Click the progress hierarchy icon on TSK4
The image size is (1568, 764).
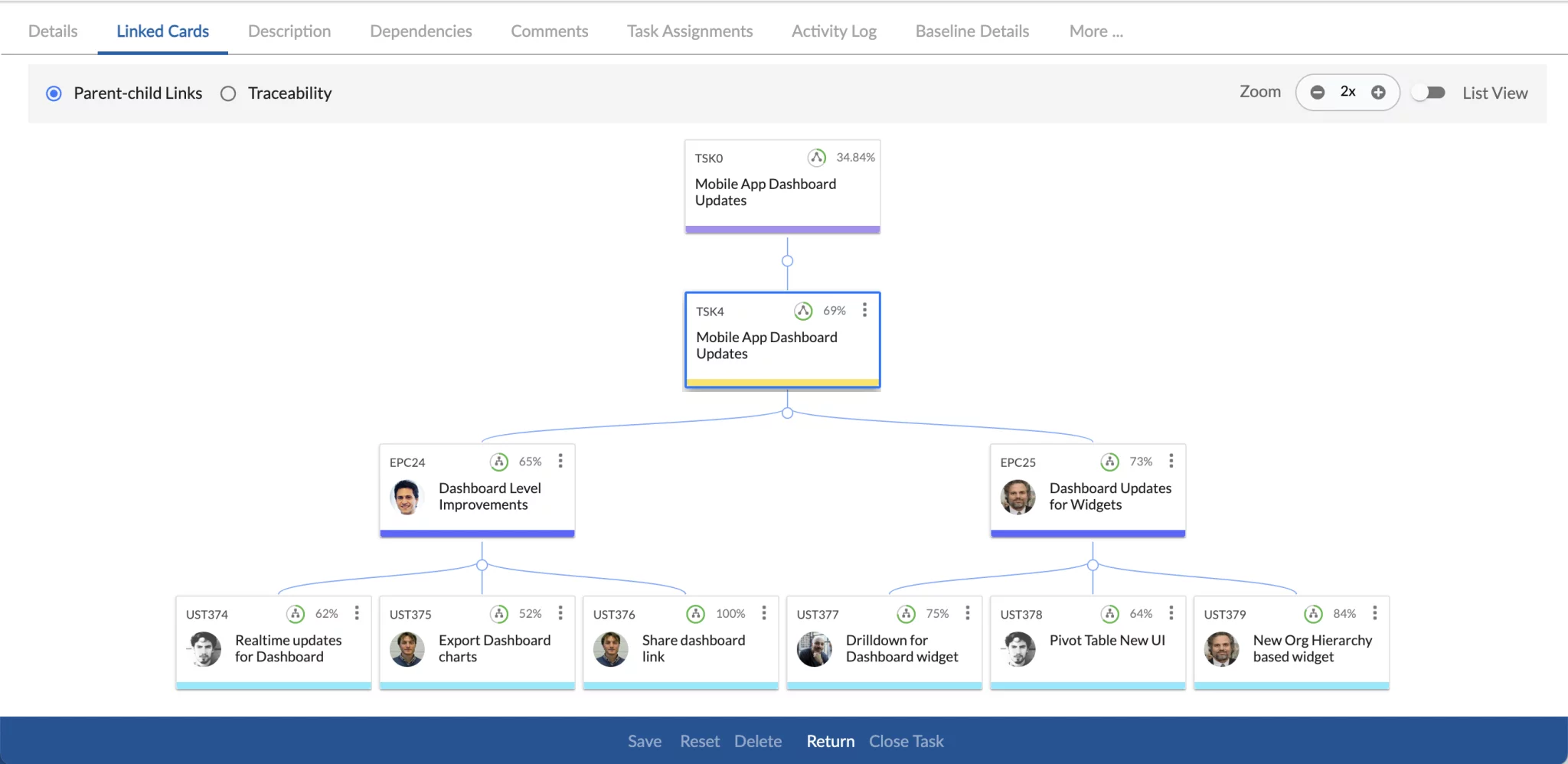(802, 311)
